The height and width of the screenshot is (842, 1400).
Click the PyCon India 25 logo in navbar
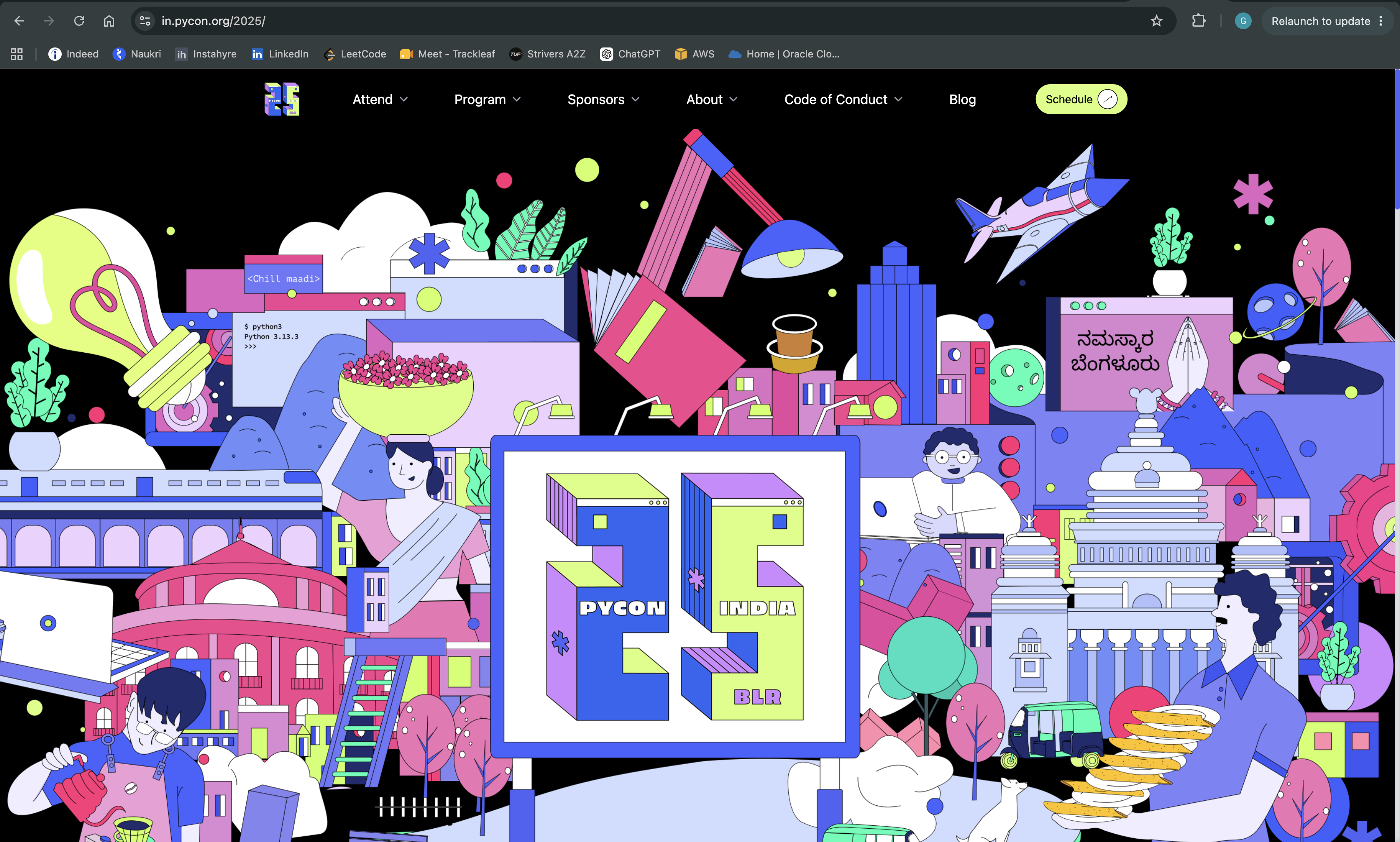[x=282, y=99]
